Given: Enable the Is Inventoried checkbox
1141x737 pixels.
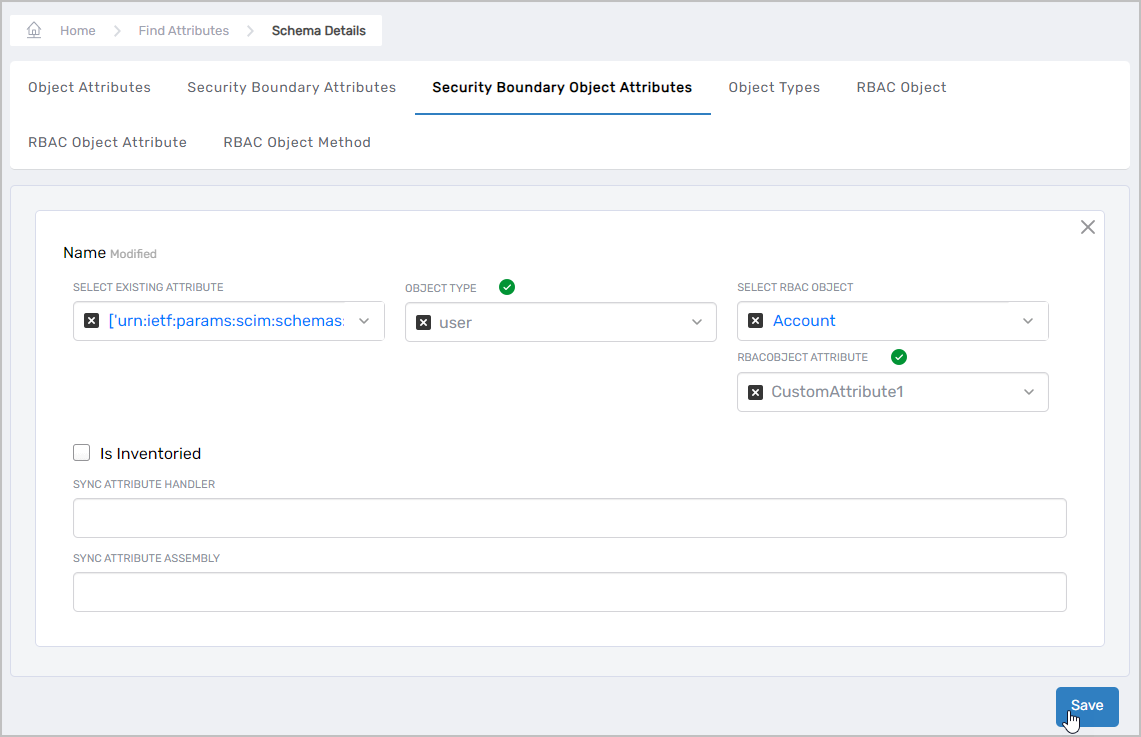Looking at the screenshot, I should tap(82, 453).
